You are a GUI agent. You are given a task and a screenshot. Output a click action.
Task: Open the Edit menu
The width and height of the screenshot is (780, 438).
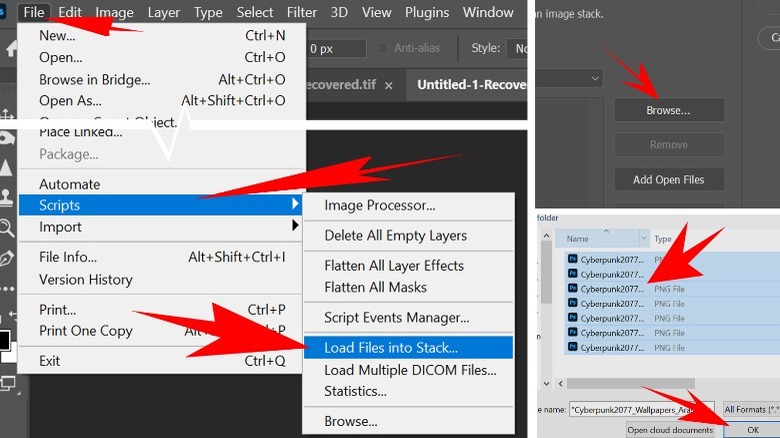[x=70, y=12]
